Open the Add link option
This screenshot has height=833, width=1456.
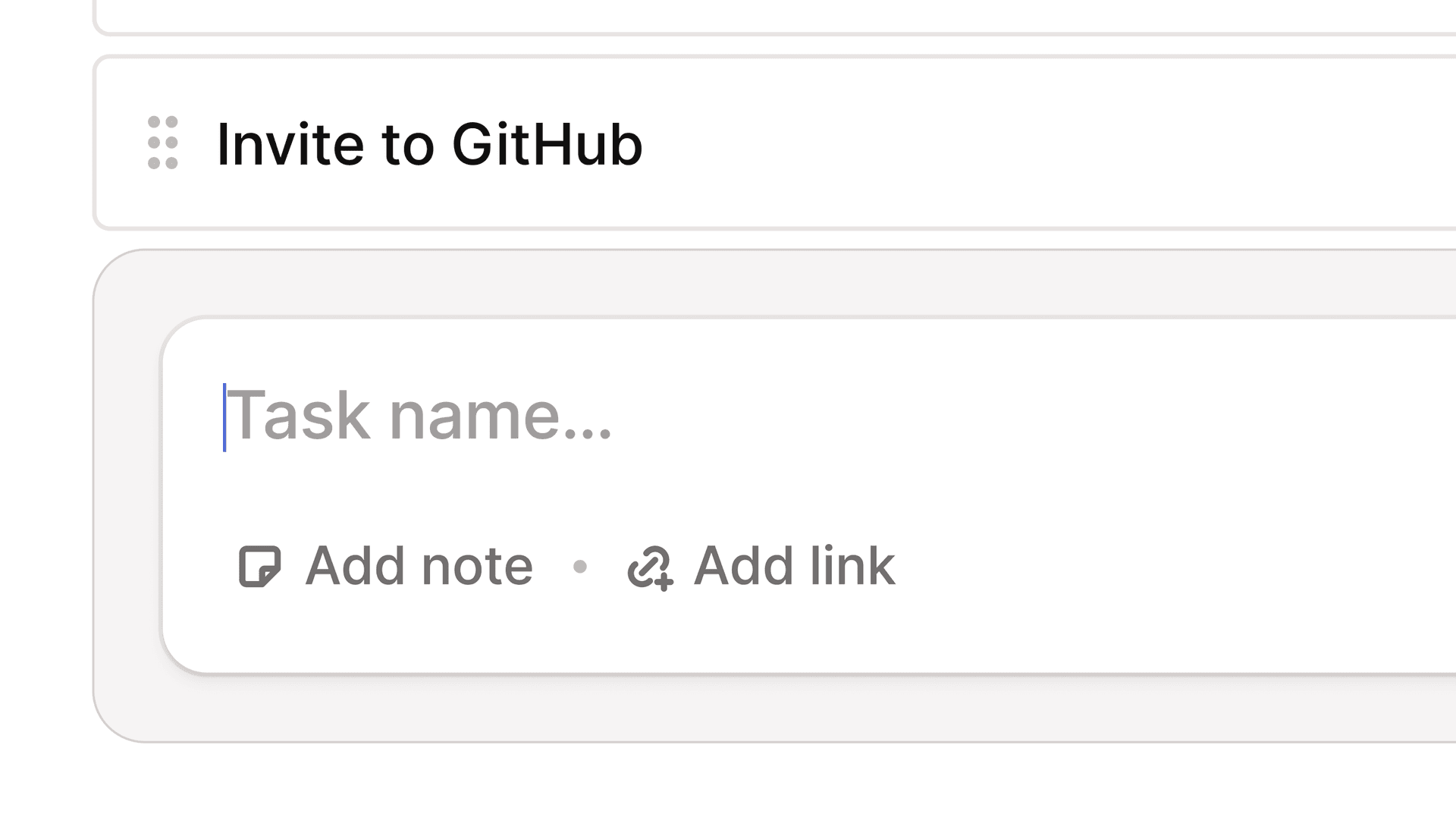point(758,565)
